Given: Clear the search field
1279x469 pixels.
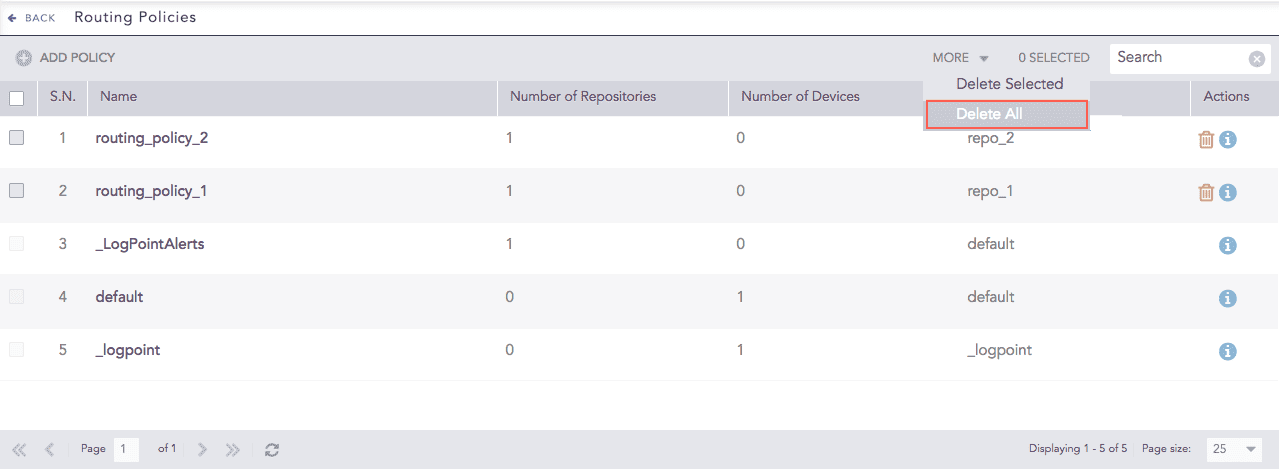Looking at the screenshot, I should tap(1257, 59).
